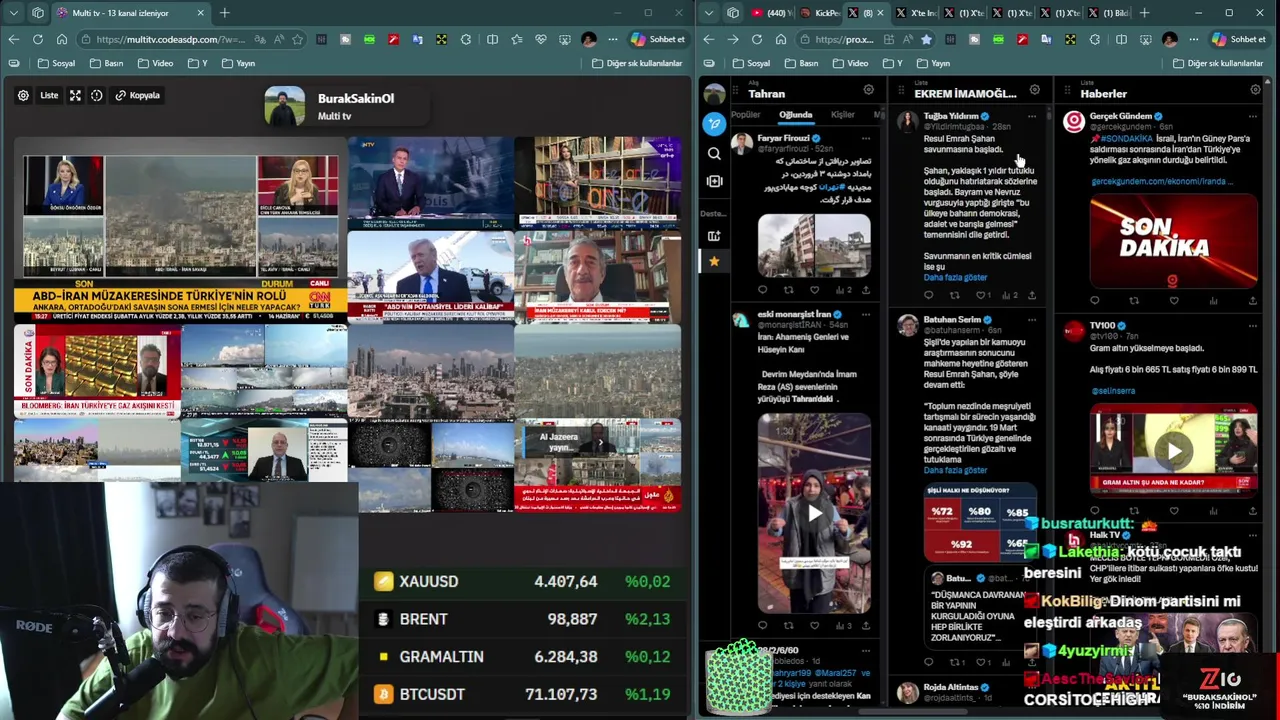This screenshot has height=720, width=1280.
Task: Open SON DAKİKA image in Gerçek Gündem post
Action: tap(1174, 242)
